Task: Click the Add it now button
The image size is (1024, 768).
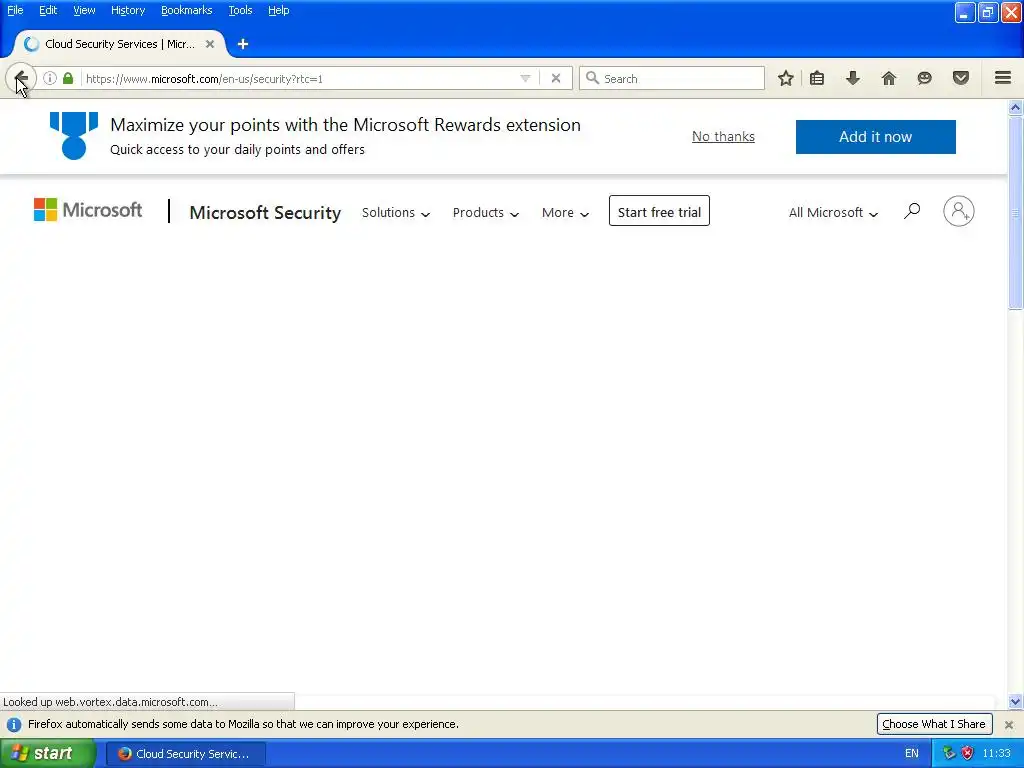Action: 875,136
